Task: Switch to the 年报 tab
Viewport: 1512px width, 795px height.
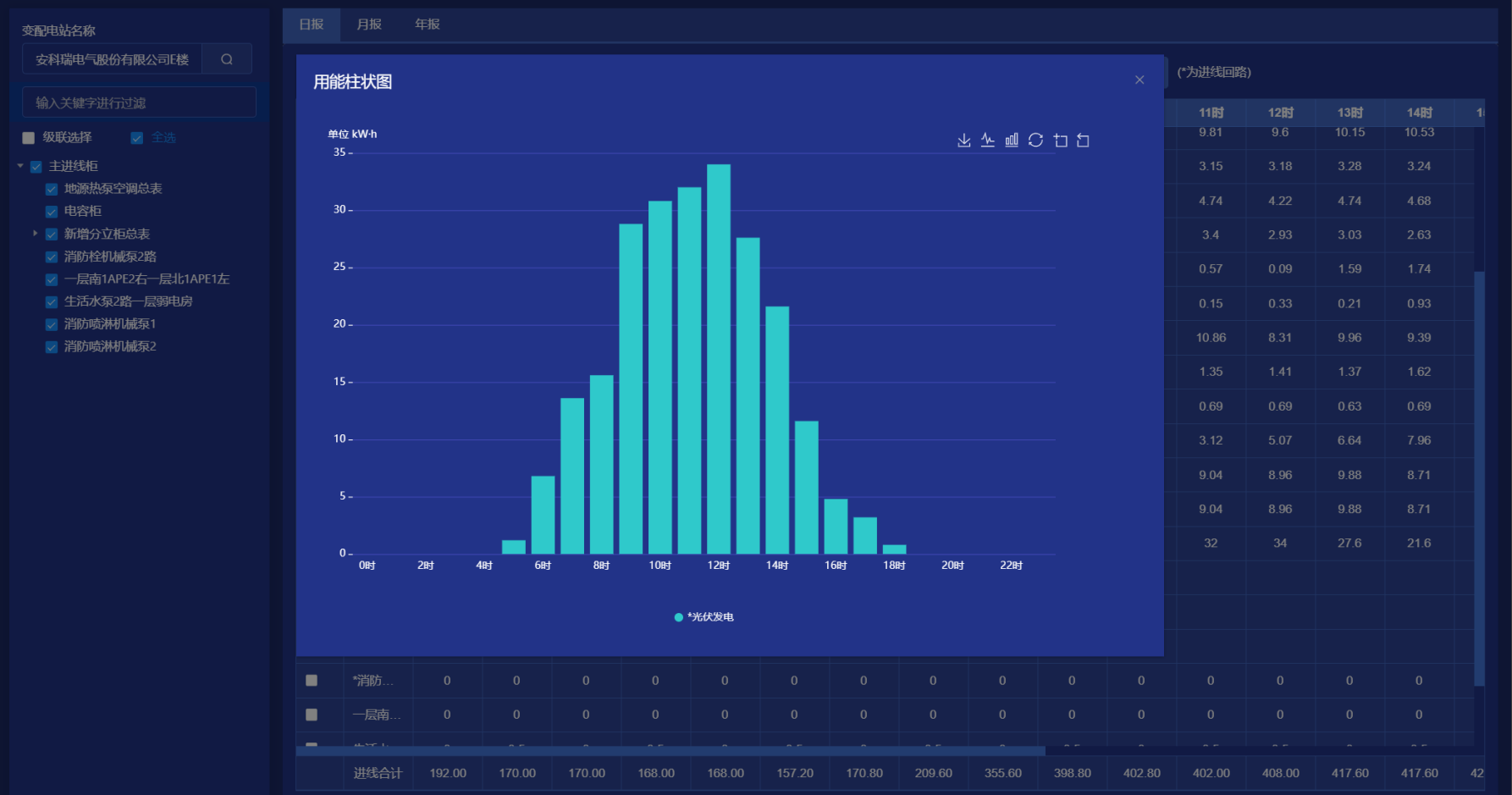Action: tap(428, 25)
